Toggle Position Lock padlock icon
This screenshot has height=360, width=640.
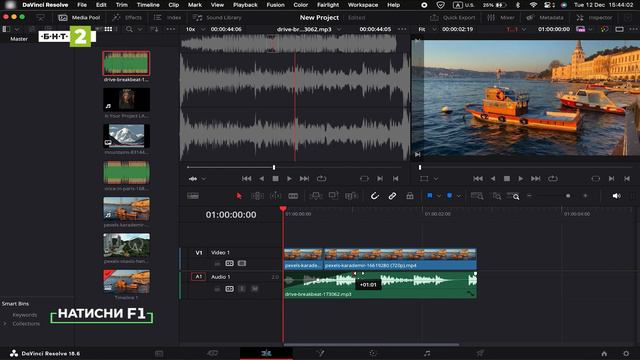(410, 196)
